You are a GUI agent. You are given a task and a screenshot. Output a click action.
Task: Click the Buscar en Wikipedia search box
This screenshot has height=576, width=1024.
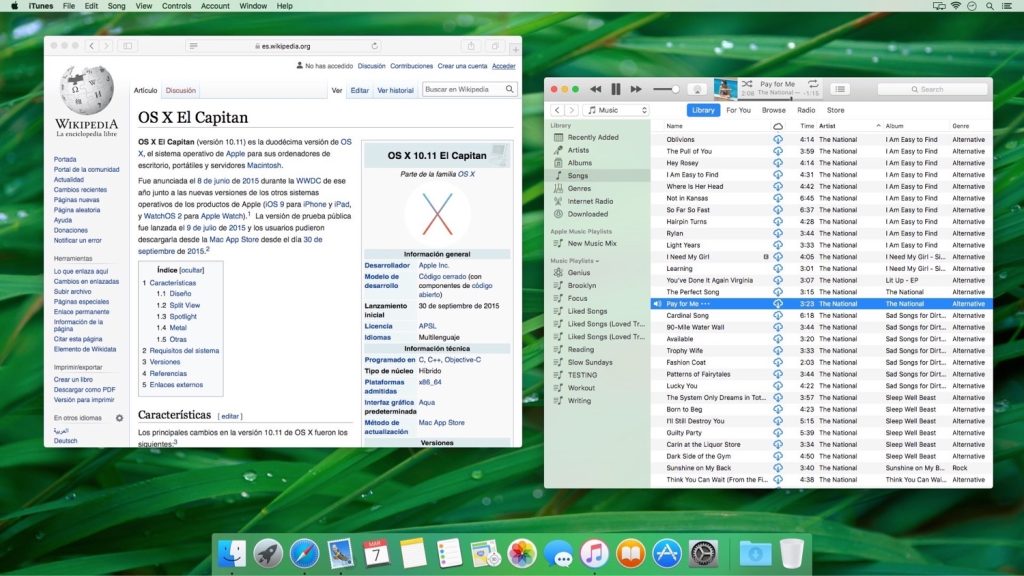(464, 89)
